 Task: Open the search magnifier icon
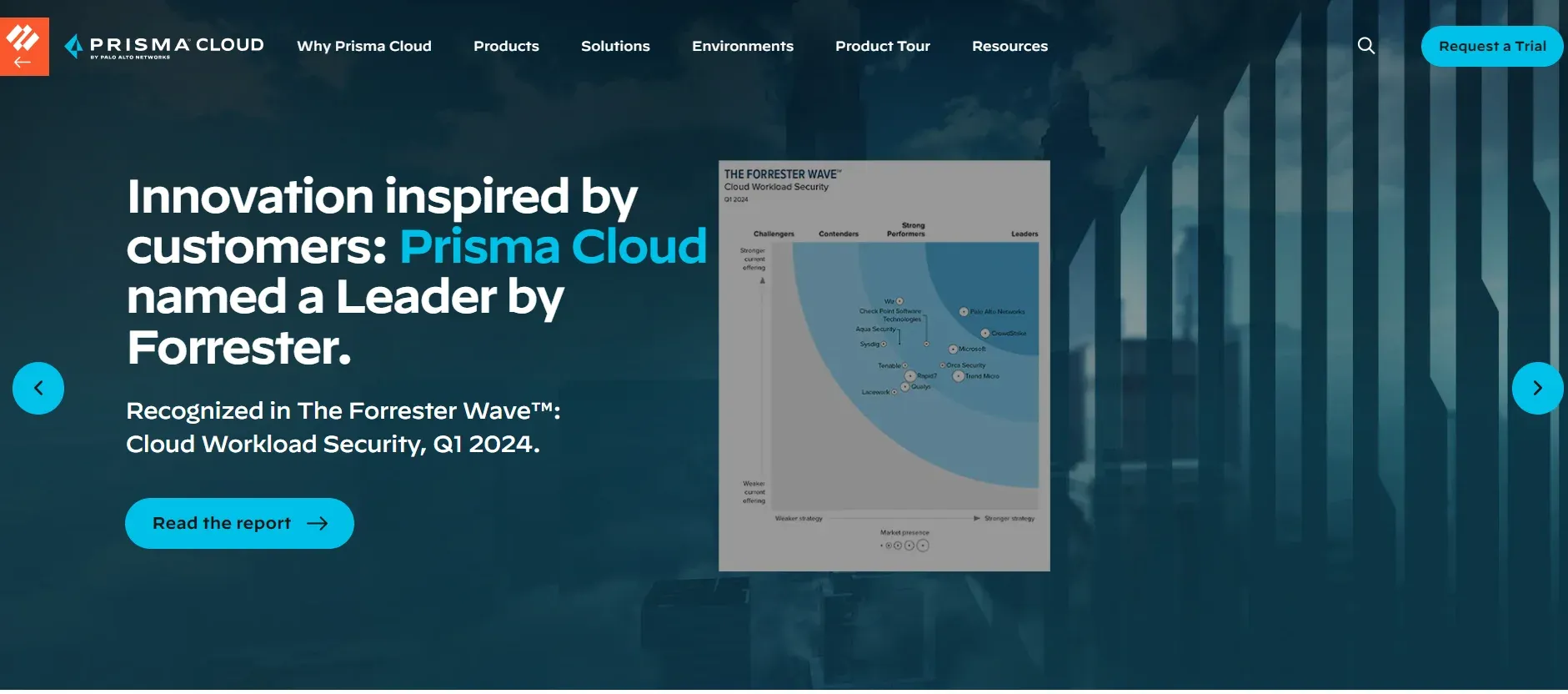pyautogui.click(x=1366, y=46)
